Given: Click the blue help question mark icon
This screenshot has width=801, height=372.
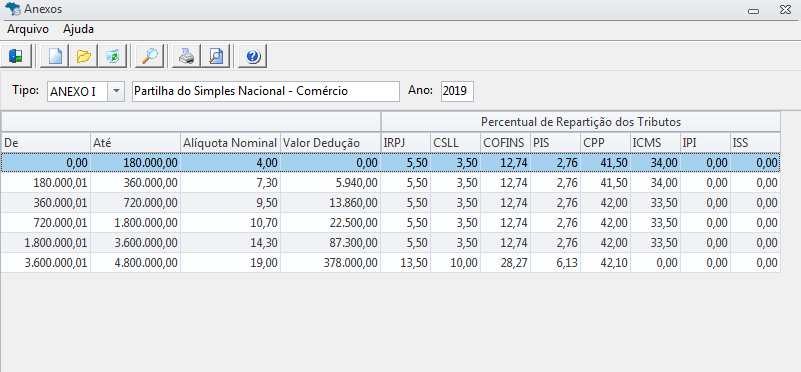Looking at the screenshot, I should [253, 56].
